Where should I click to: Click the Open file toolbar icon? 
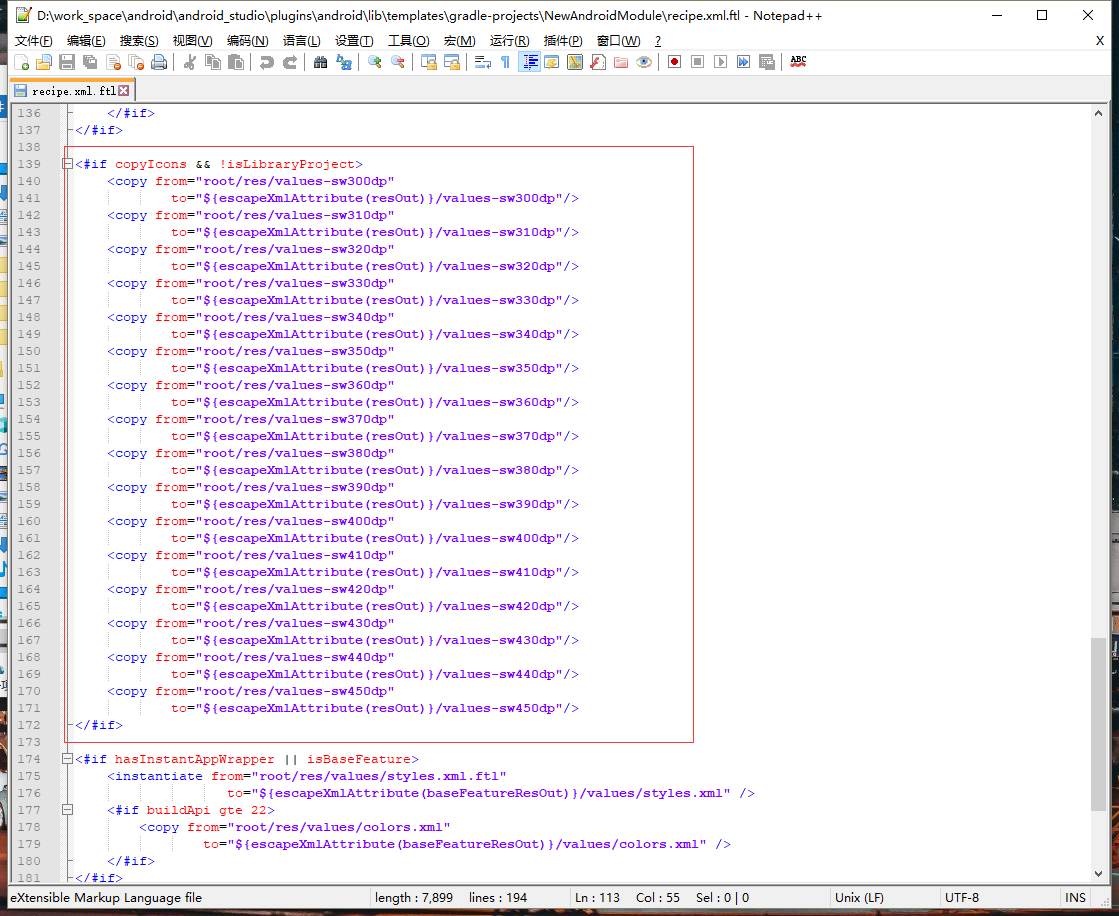pyautogui.click(x=44, y=63)
